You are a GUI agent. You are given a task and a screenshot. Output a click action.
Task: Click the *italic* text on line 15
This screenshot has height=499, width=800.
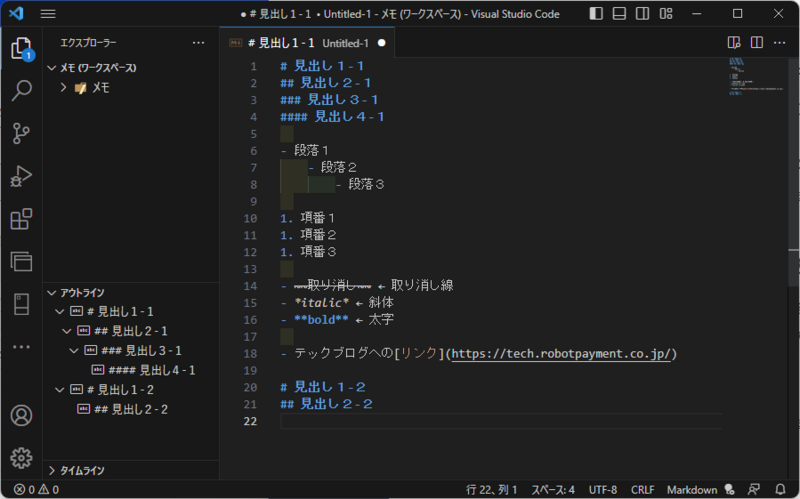pos(321,303)
